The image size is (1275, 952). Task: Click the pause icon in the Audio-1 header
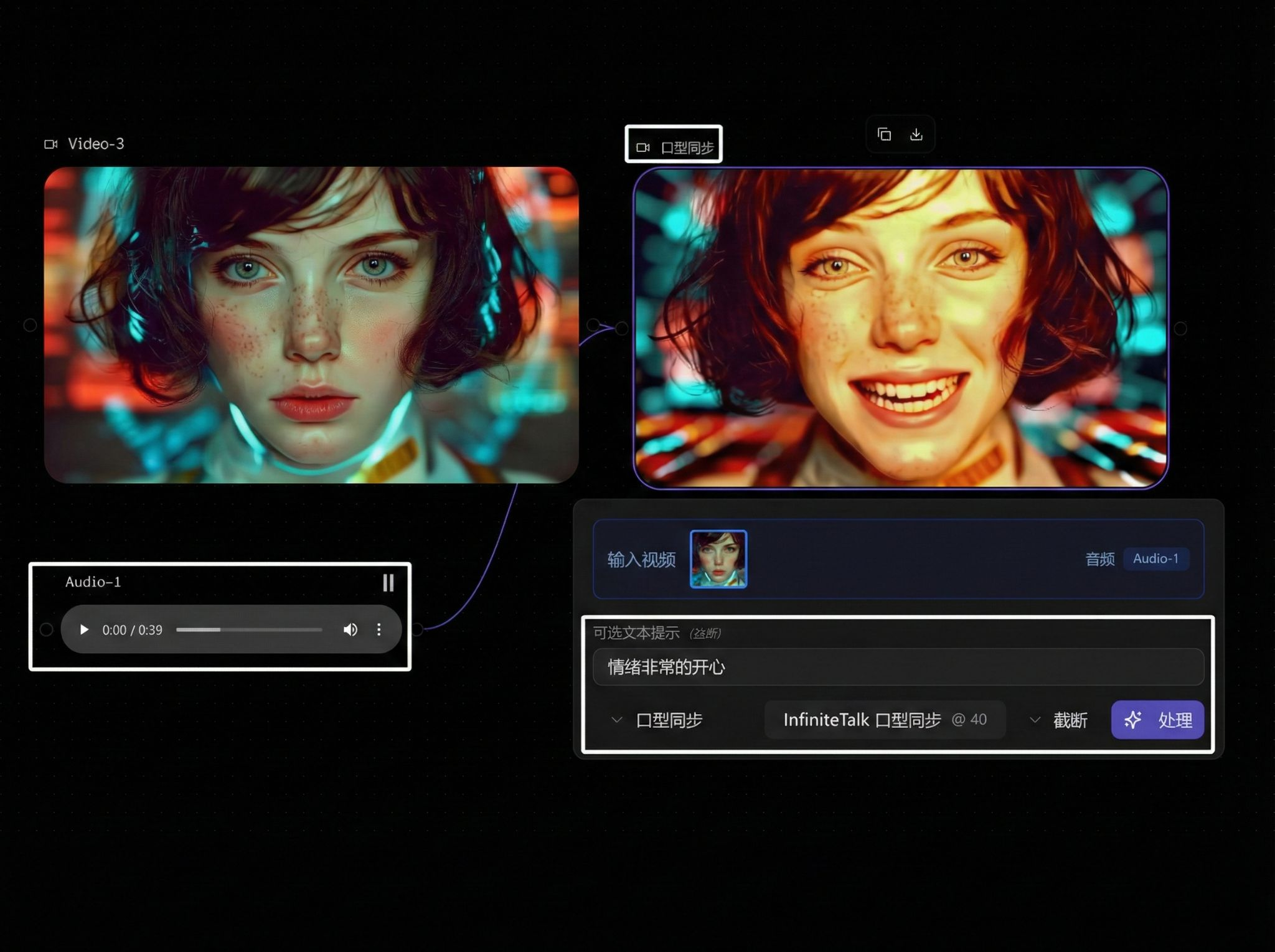pos(388,583)
